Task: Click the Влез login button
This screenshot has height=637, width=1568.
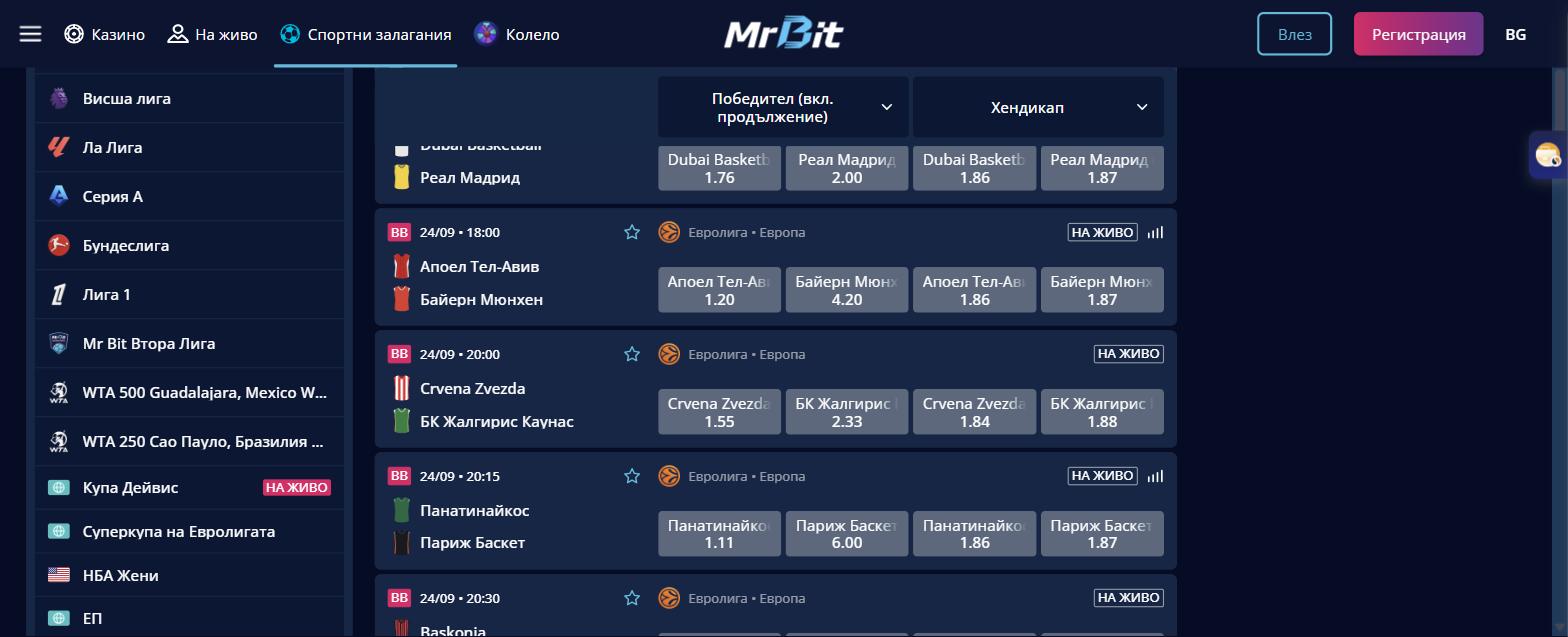Action: pyautogui.click(x=1294, y=34)
